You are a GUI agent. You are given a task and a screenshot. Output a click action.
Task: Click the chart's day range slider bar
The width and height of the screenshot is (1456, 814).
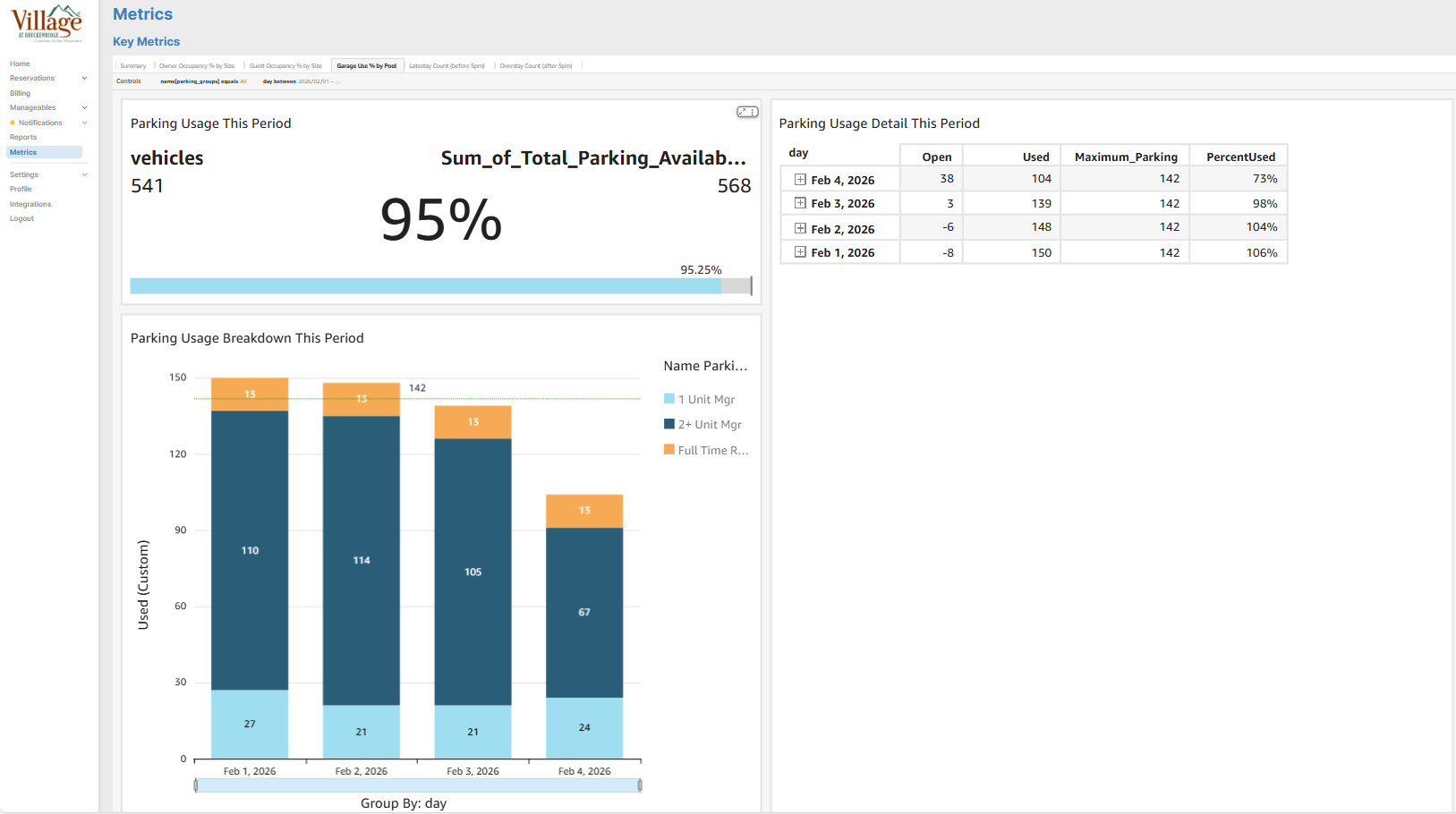(418, 785)
